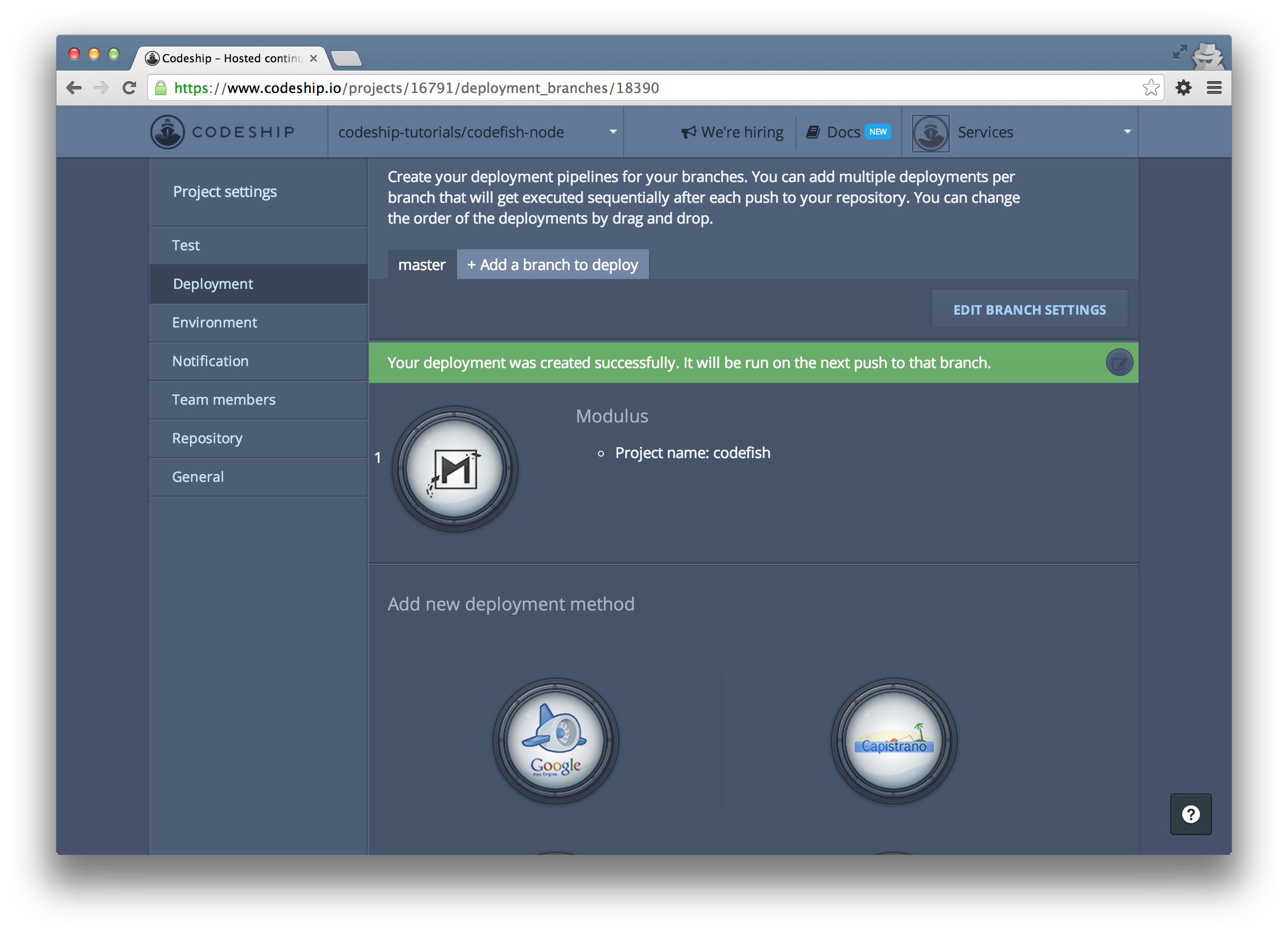This screenshot has width=1288, height=933.
Task: Open Environment settings in sidebar
Action: (x=215, y=323)
